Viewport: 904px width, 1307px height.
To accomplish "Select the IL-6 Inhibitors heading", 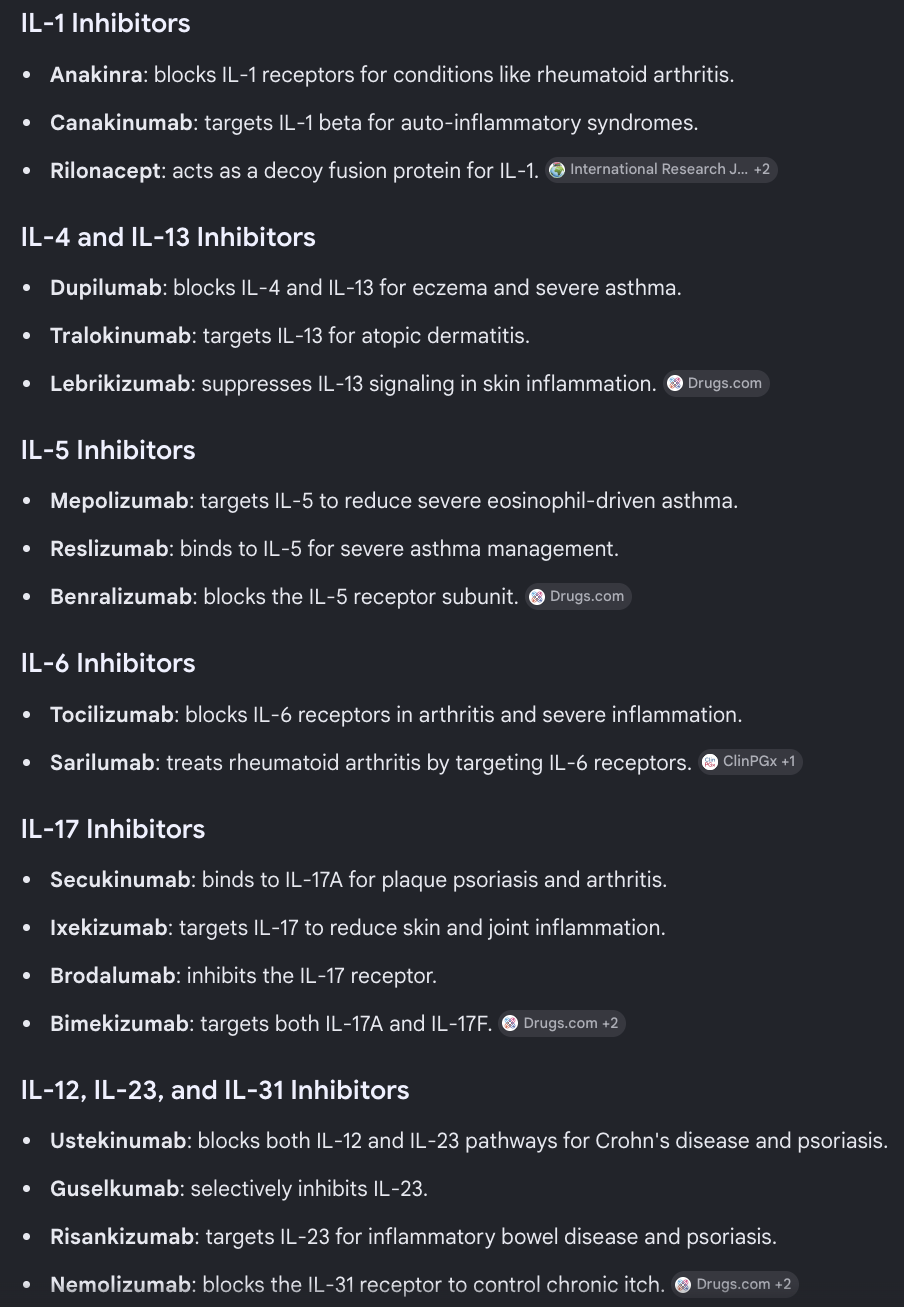I will 108,663.
